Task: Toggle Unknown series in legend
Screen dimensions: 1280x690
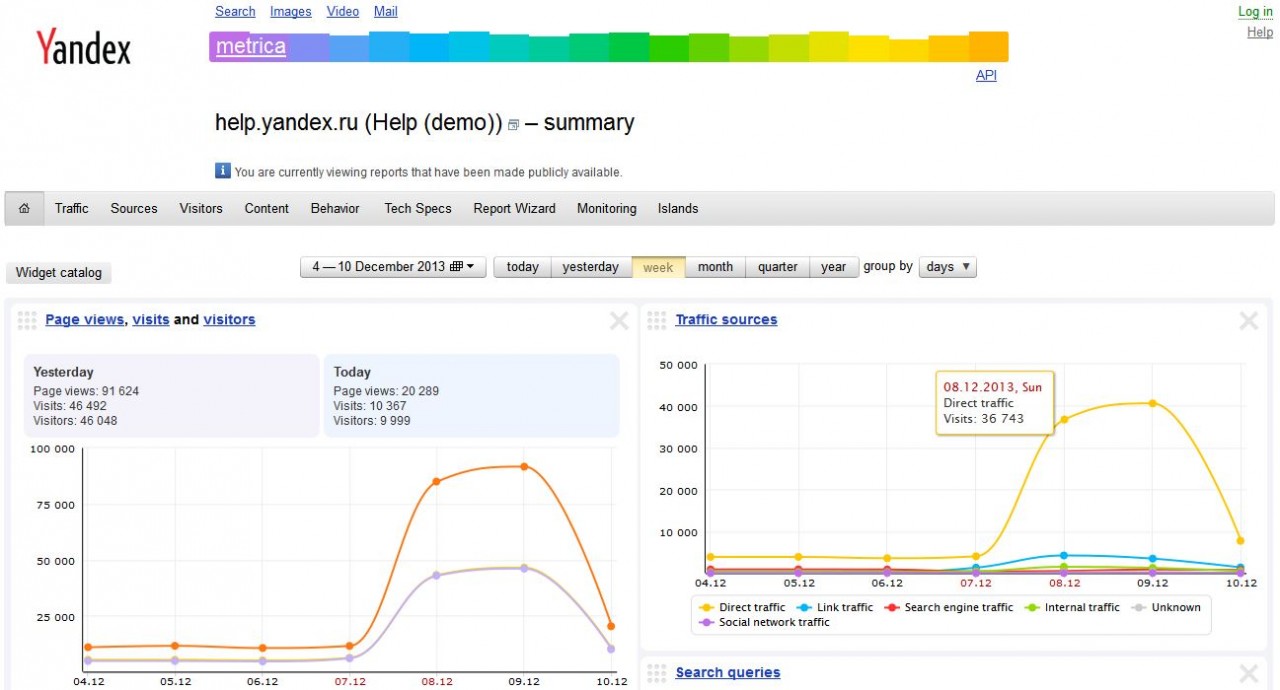Action: point(1166,607)
